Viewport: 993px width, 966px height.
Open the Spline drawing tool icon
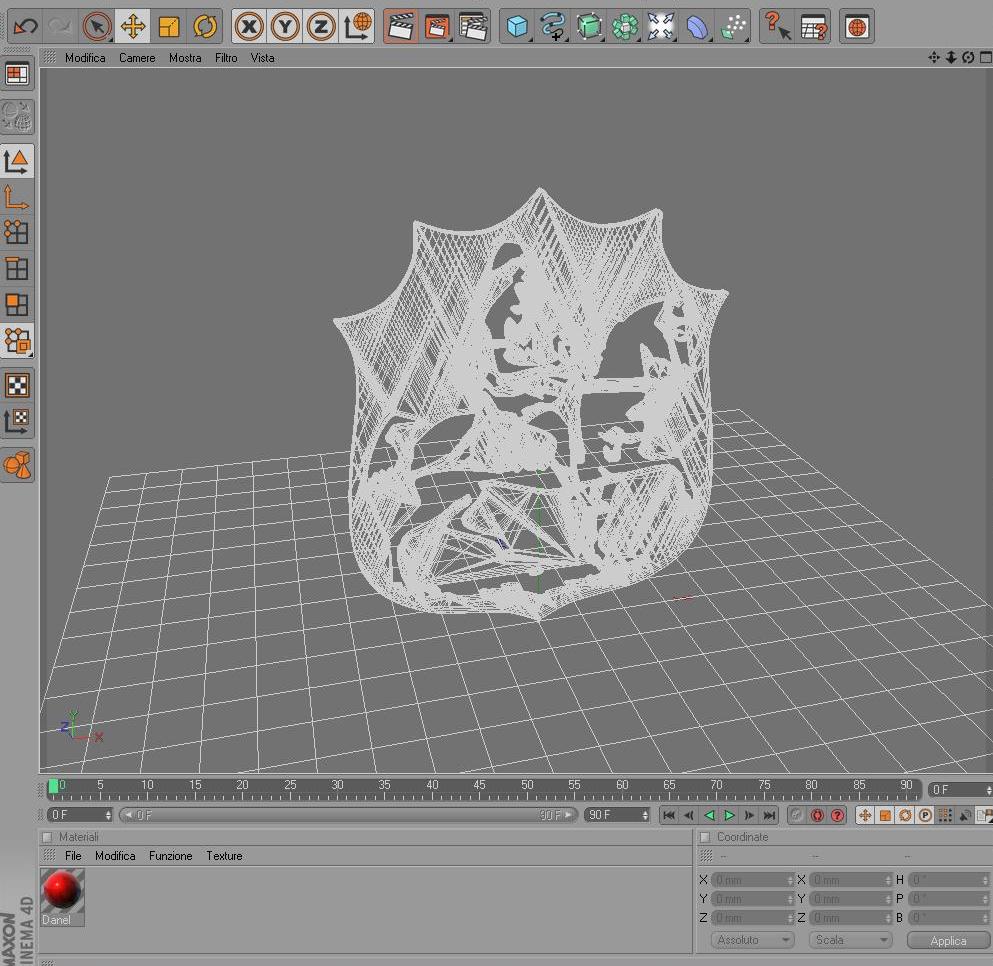coord(553,27)
